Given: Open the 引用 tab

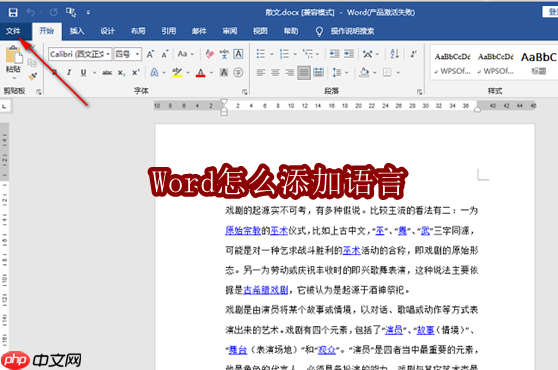Looking at the screenshot, I should click(x=169, y=31).
